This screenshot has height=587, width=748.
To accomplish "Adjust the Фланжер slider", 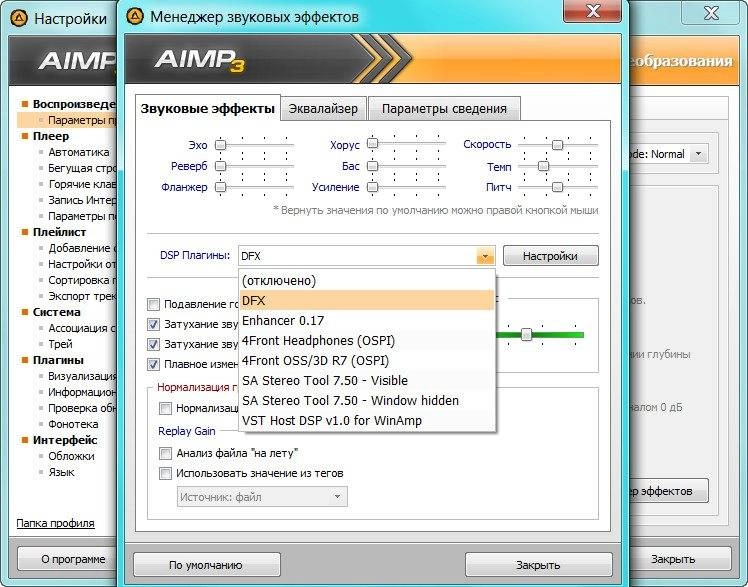I will pyautogui.click(x=220, y=187).
